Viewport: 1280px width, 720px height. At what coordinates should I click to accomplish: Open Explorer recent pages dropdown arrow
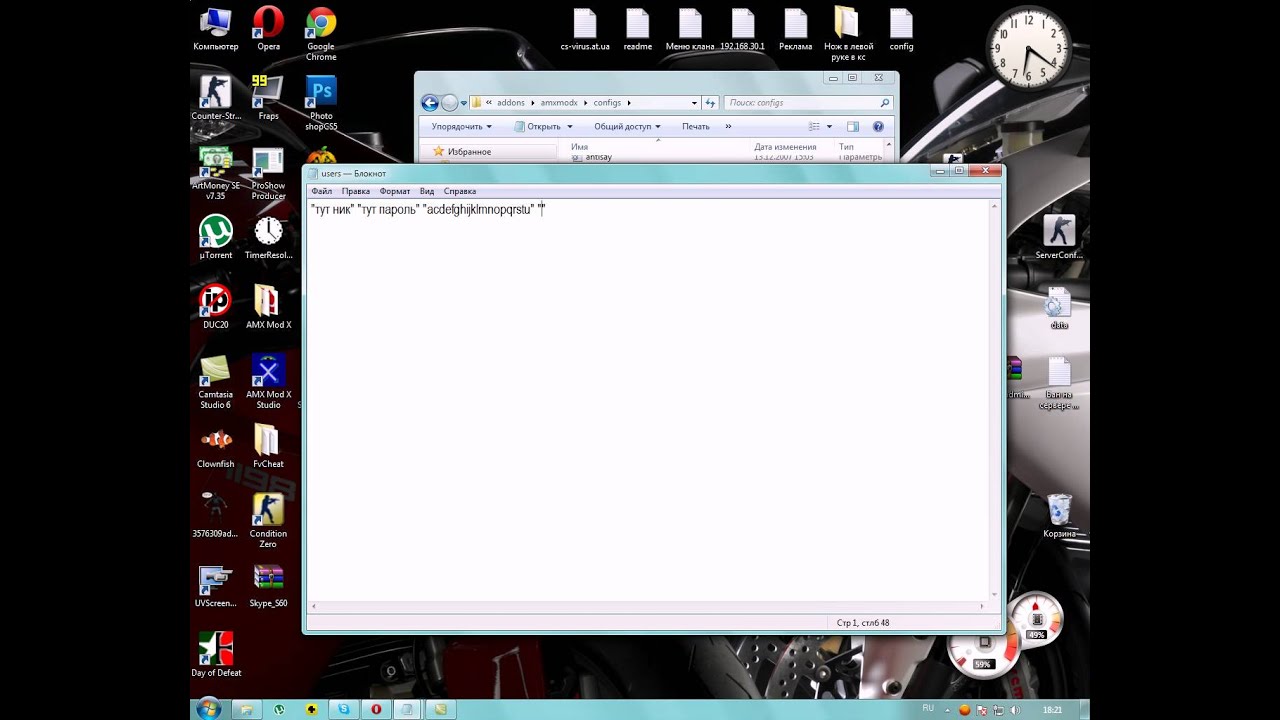pyautogui.click(x=464, y=103)
